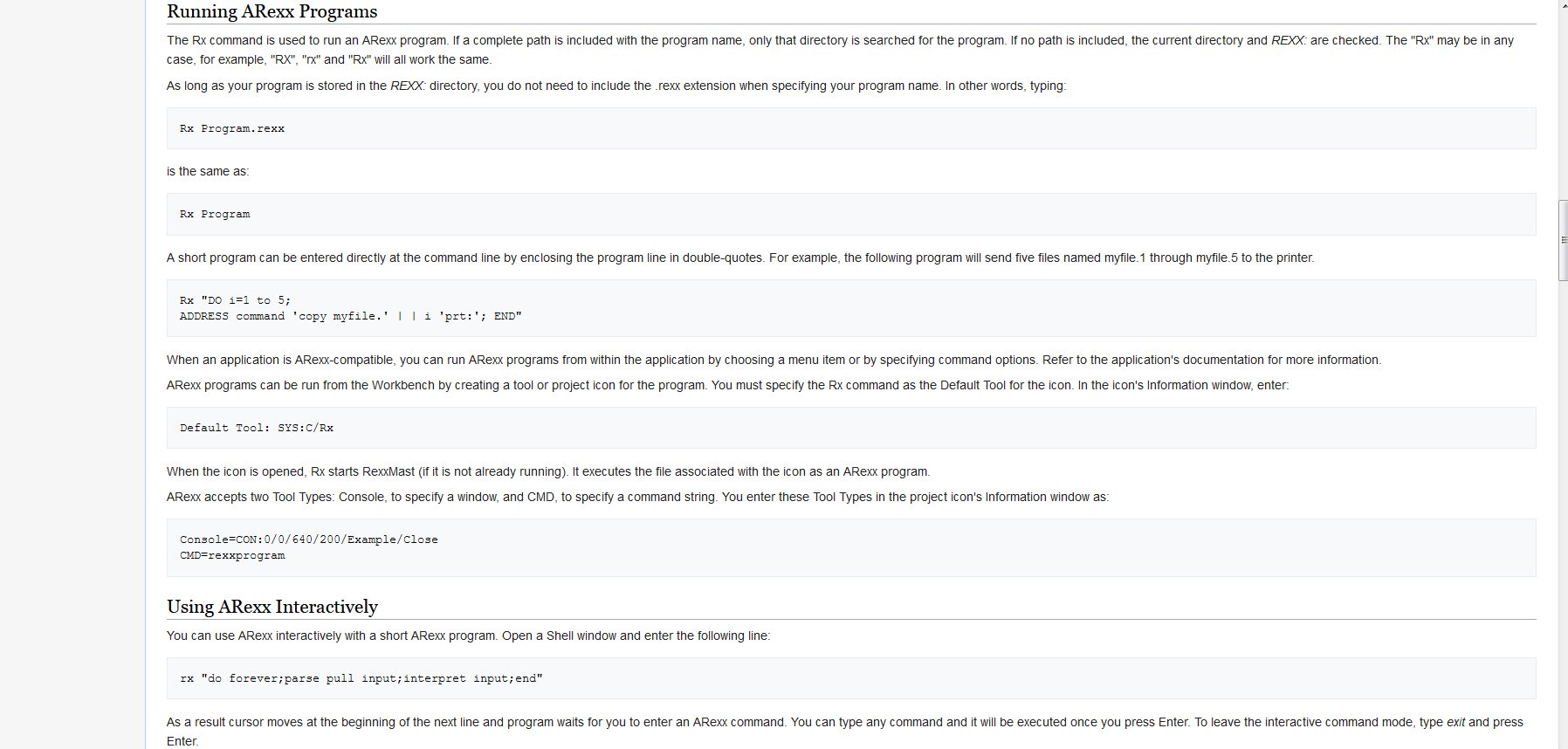Click the 'CMD=rexxprogram' code line
The width and height of the screenshot is (1568, 749).
(x=232, y=555)
